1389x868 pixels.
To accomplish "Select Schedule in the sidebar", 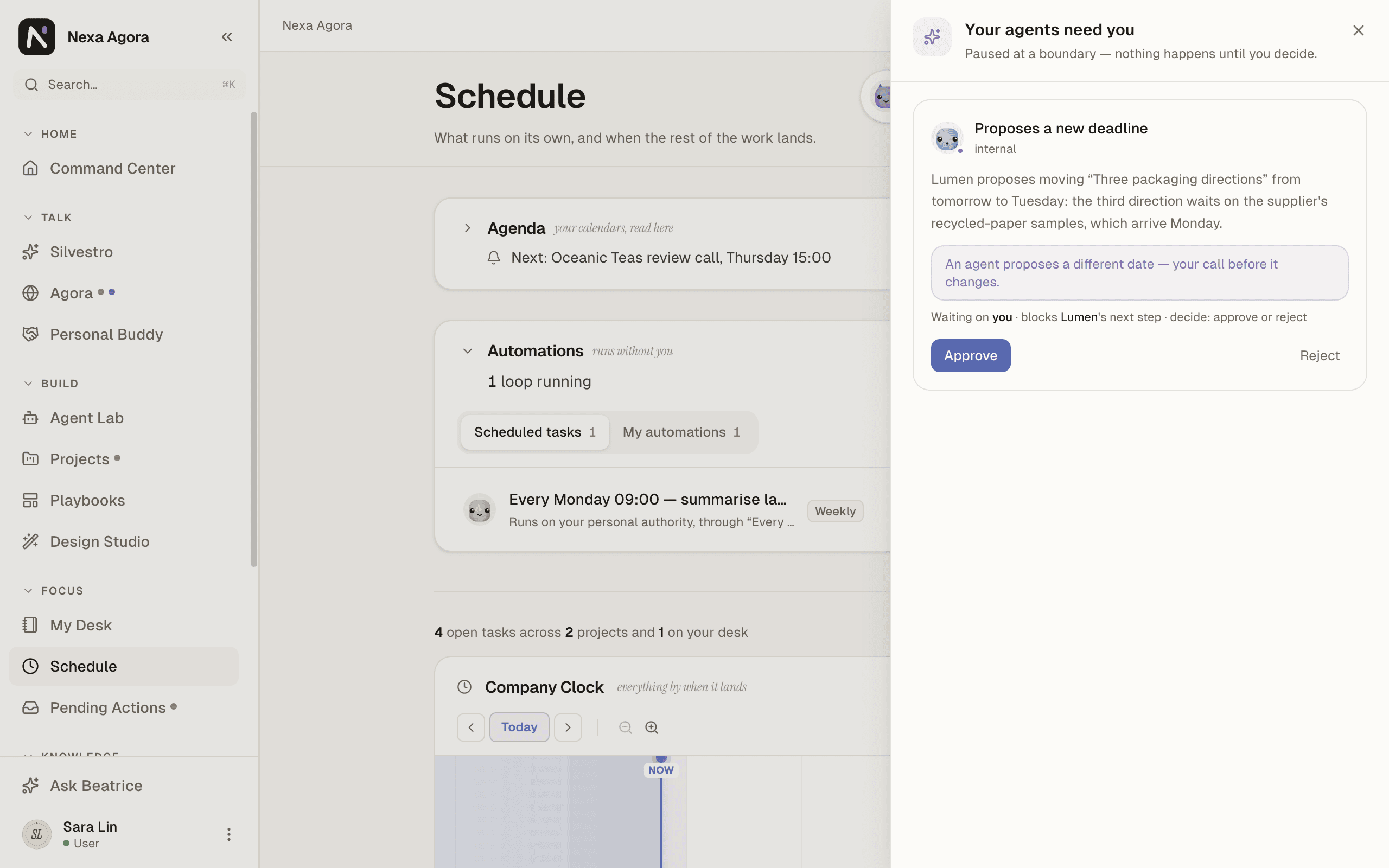I will (x=123, y=666).
